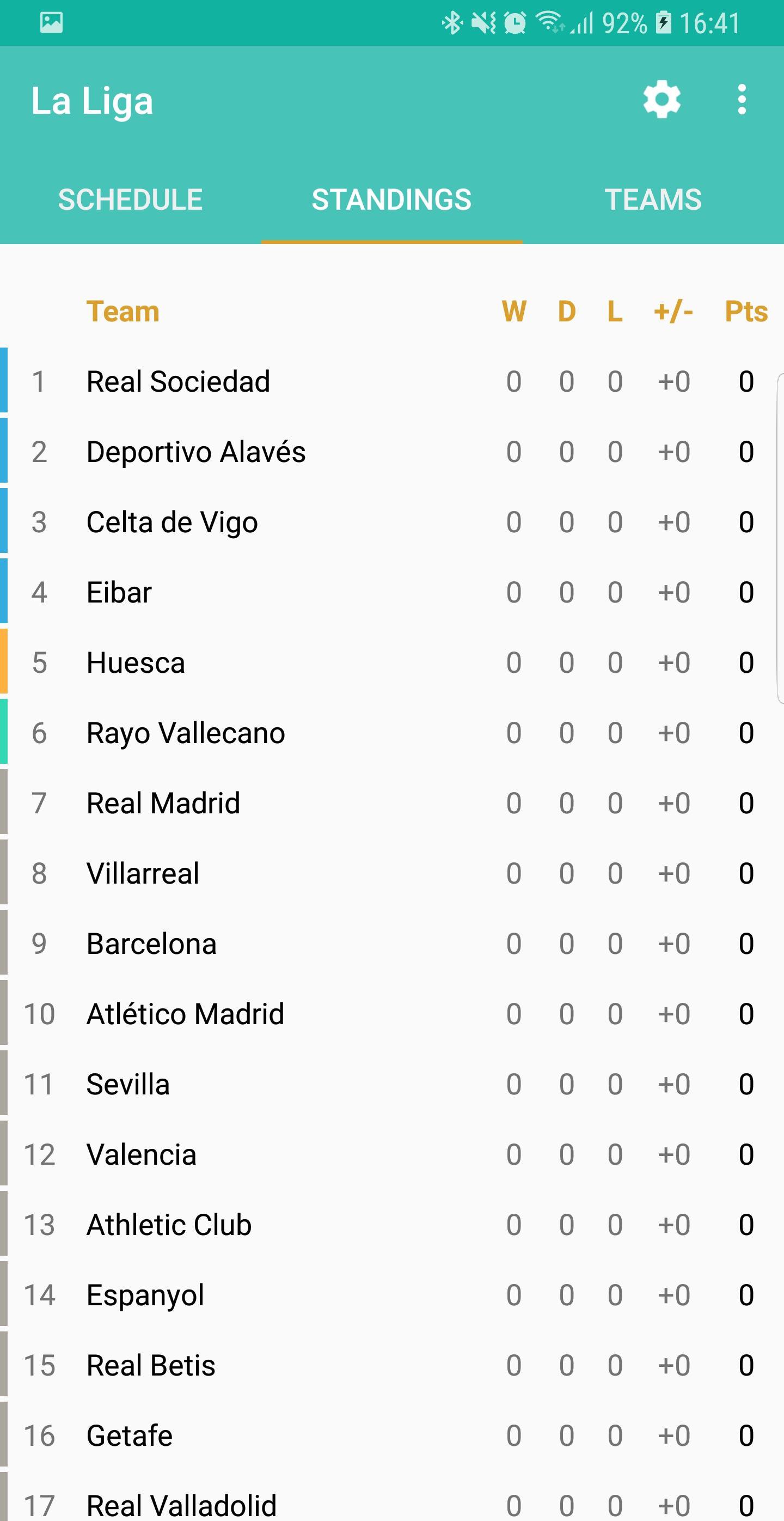Screen dimensions: 784x1521
Task: Open settings via the gear icon
Action: (661, 99)
